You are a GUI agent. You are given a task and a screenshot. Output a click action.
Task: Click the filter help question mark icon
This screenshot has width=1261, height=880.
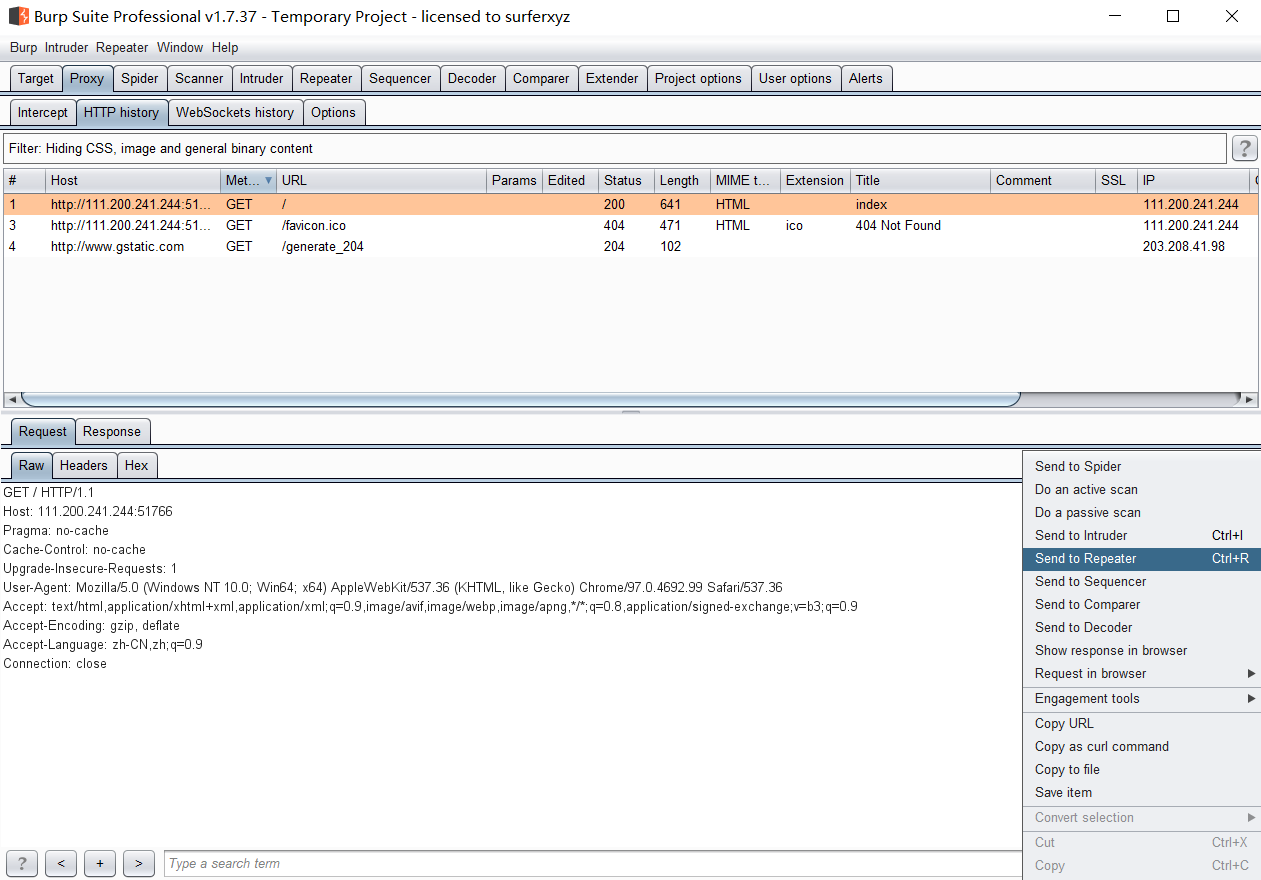pos(1244,149)
